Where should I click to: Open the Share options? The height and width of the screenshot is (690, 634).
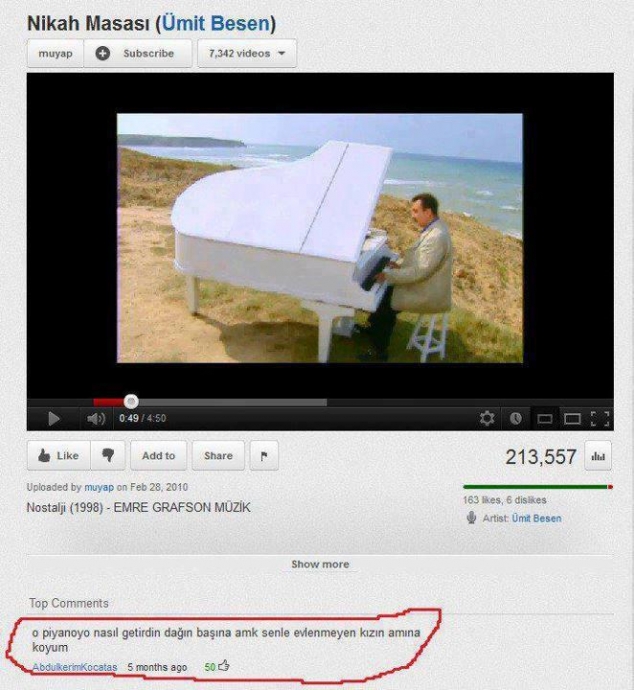click(x=218, y=455)
